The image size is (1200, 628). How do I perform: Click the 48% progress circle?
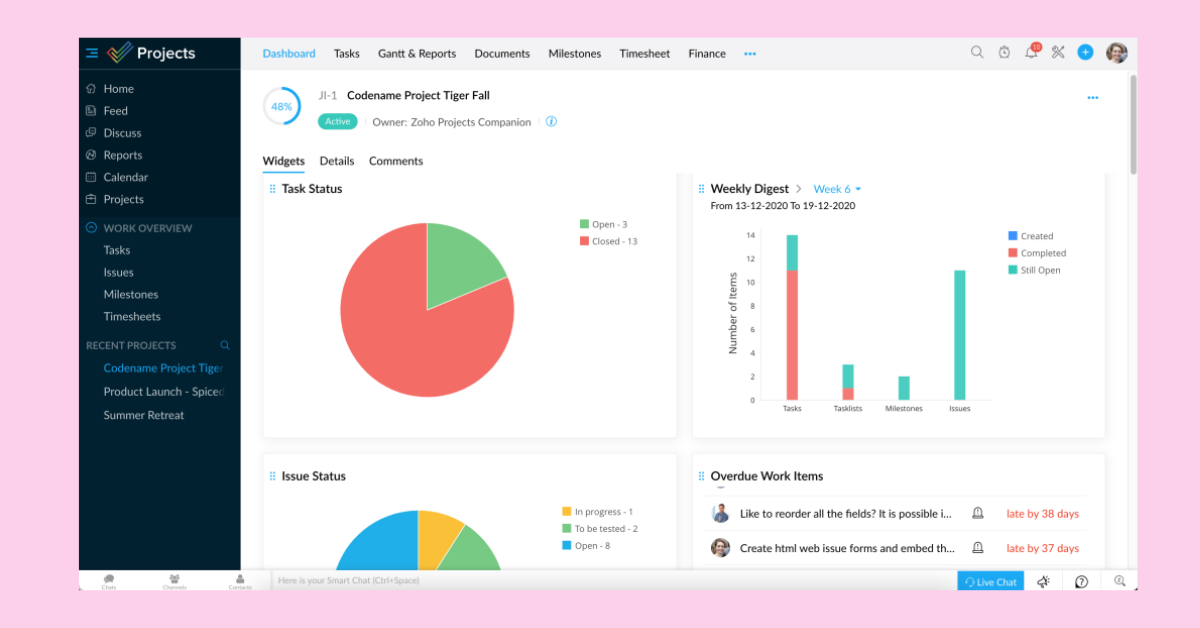point(282,105)
